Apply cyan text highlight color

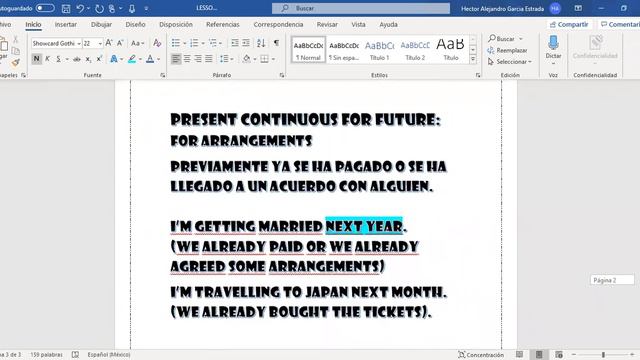[132, 59]
